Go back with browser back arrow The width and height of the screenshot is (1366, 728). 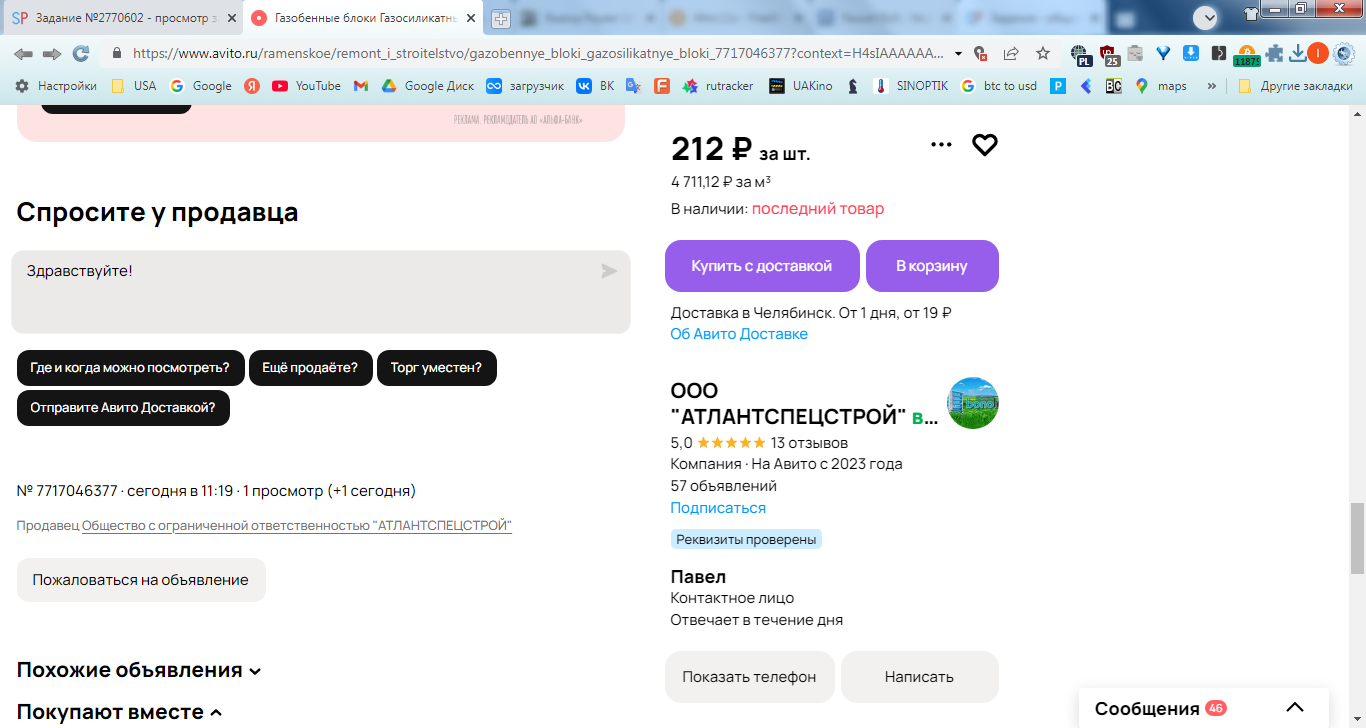tap(23, 53)
